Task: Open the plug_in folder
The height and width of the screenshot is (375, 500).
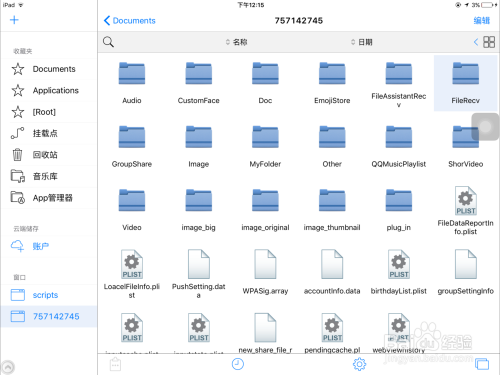Action: (399, 210)
